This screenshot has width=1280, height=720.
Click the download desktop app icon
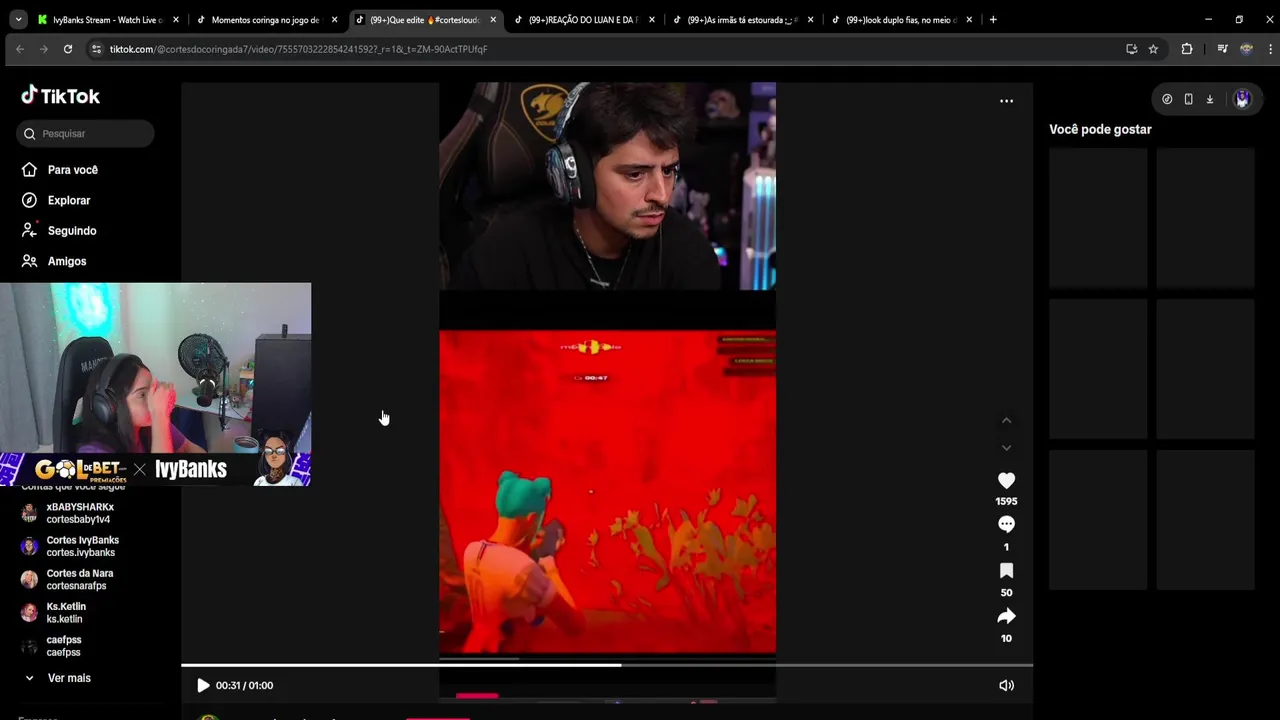[x=1209, y=99]
